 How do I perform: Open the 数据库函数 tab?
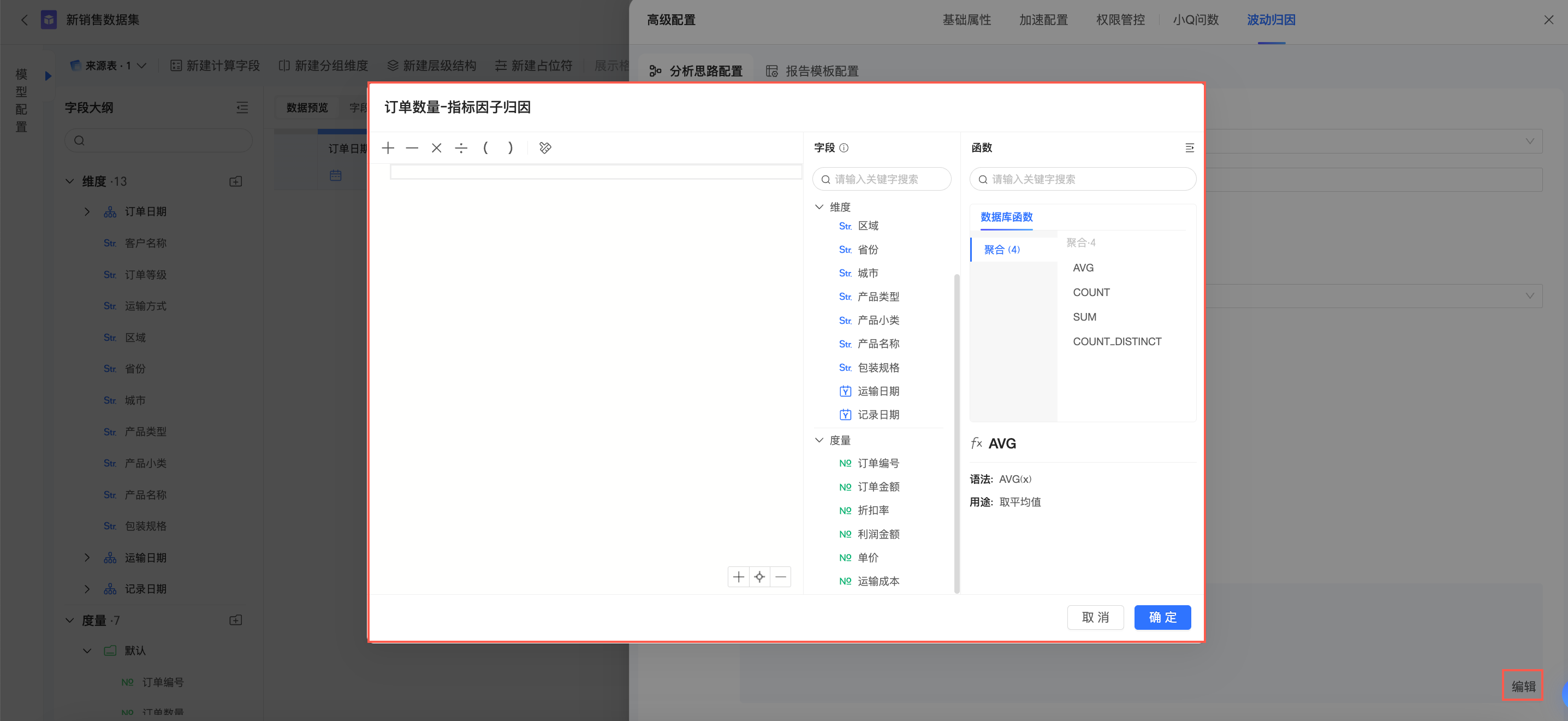pyautogui.click(x=1006, y=217)
